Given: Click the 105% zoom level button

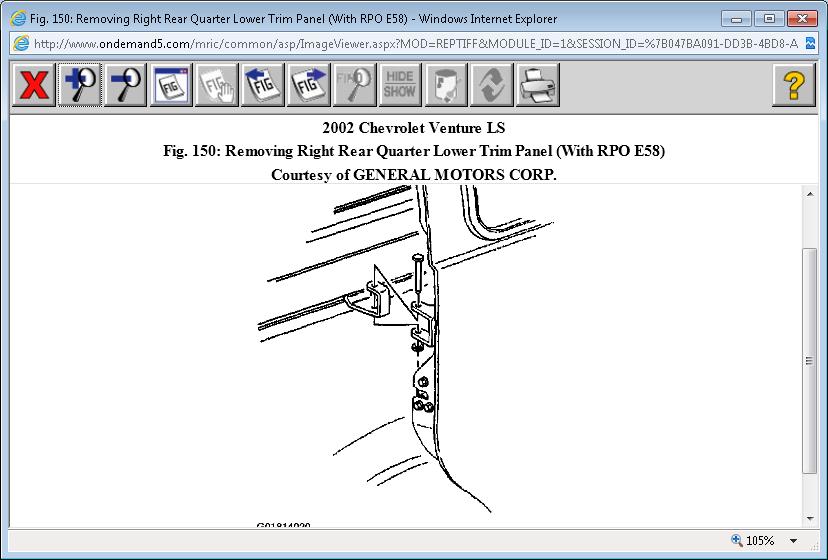Looking at the screenshot, I should [x=753, y=540].
